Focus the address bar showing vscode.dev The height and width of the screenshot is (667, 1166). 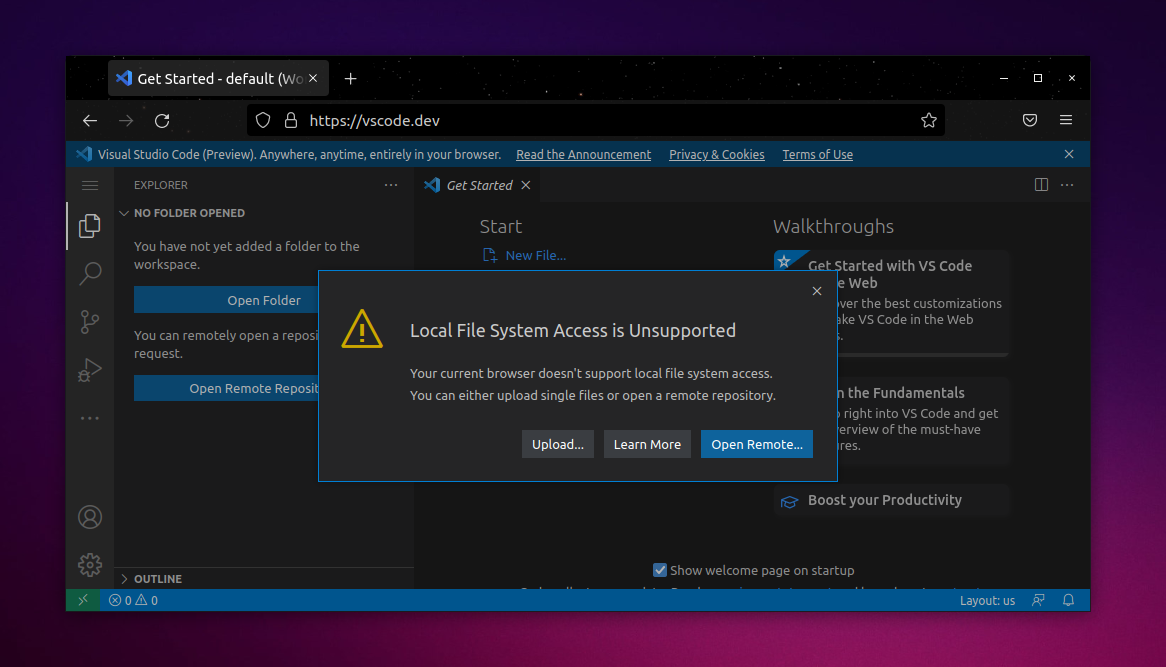pos(596,120)
